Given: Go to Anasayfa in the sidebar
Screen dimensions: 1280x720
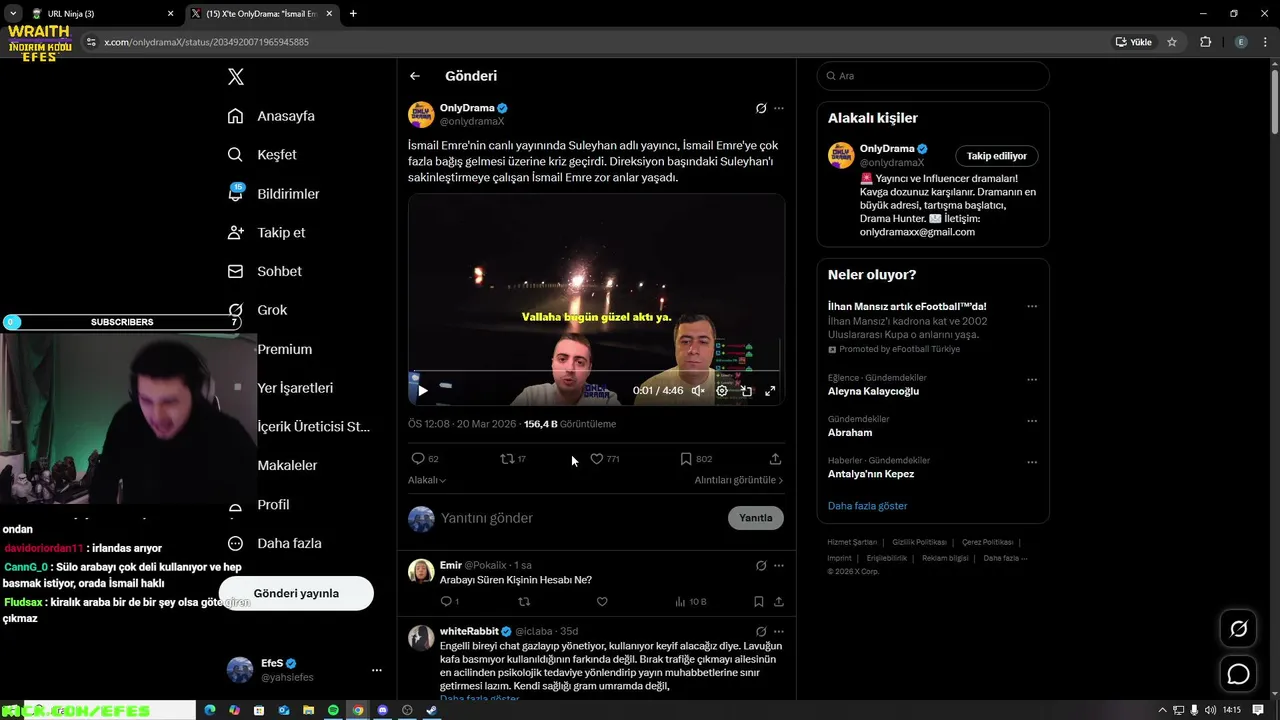Looking at the screenshot, I should click(x=271, y=116).
